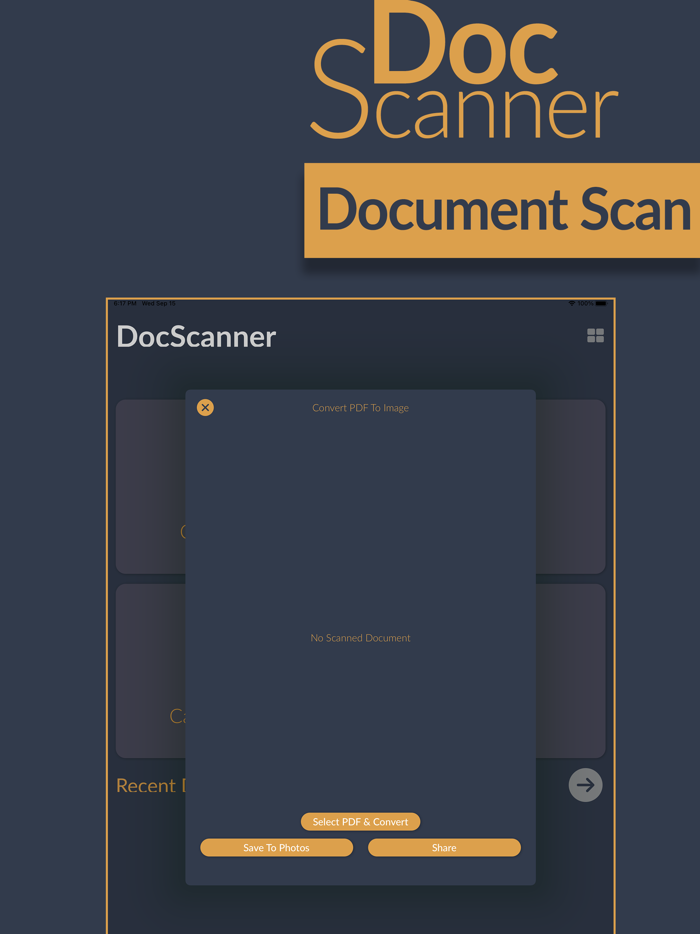700x934 pixels.
Task: Click the DocScanner app title
Action: point(196,337)
